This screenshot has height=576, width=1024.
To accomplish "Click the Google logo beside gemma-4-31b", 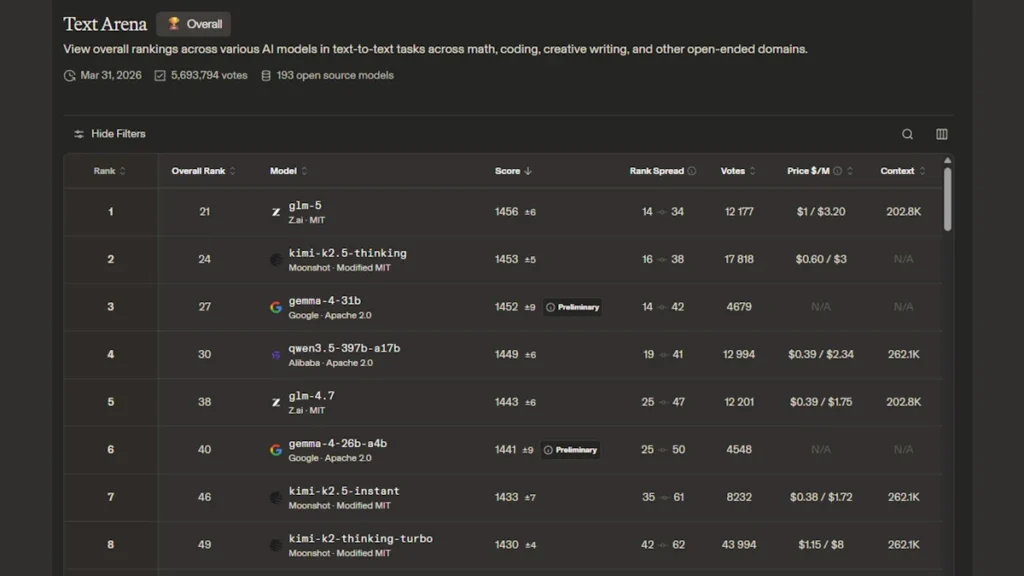I will pos(276,308).
